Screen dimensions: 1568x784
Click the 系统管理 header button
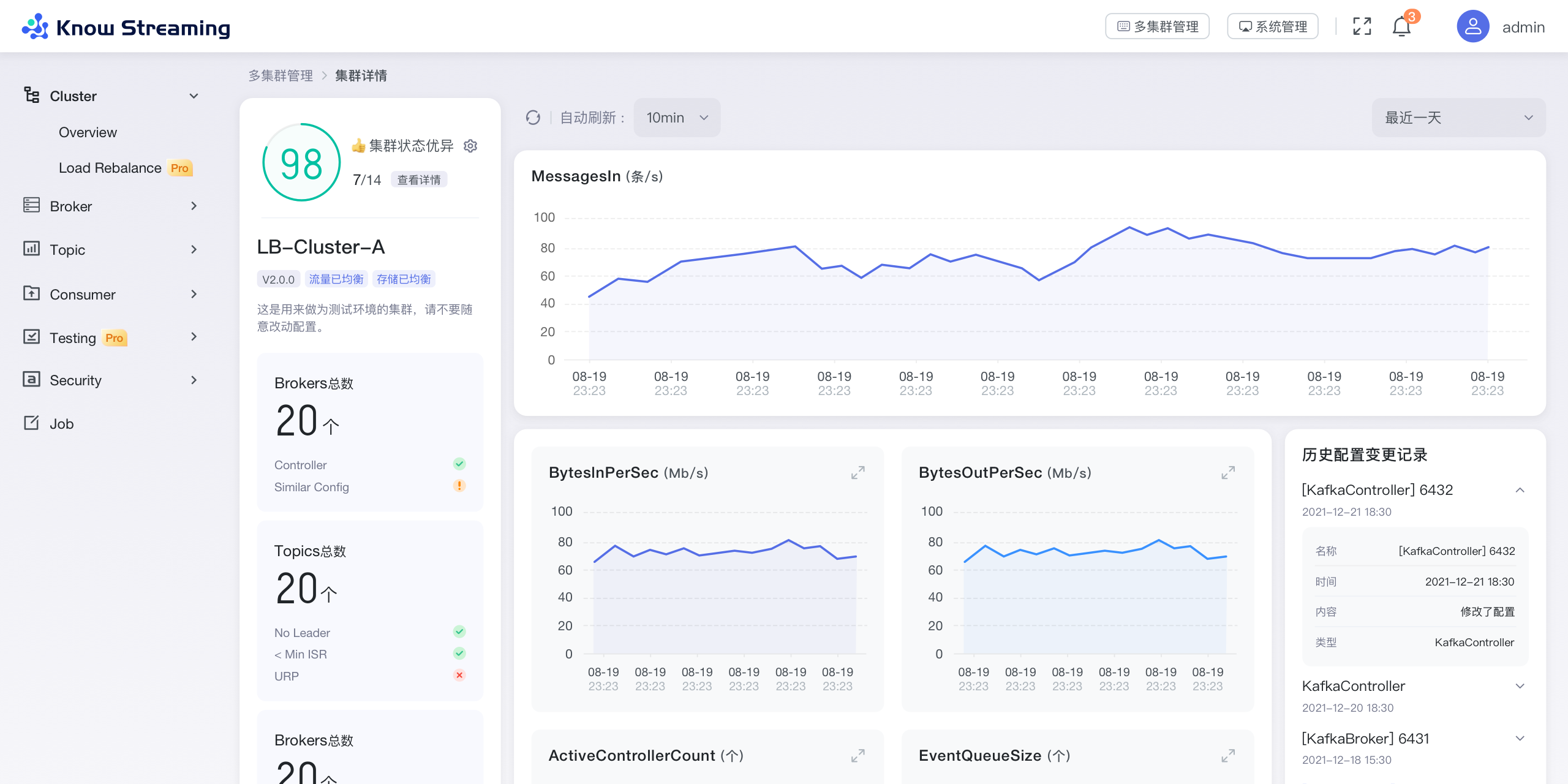point(1272,26)
